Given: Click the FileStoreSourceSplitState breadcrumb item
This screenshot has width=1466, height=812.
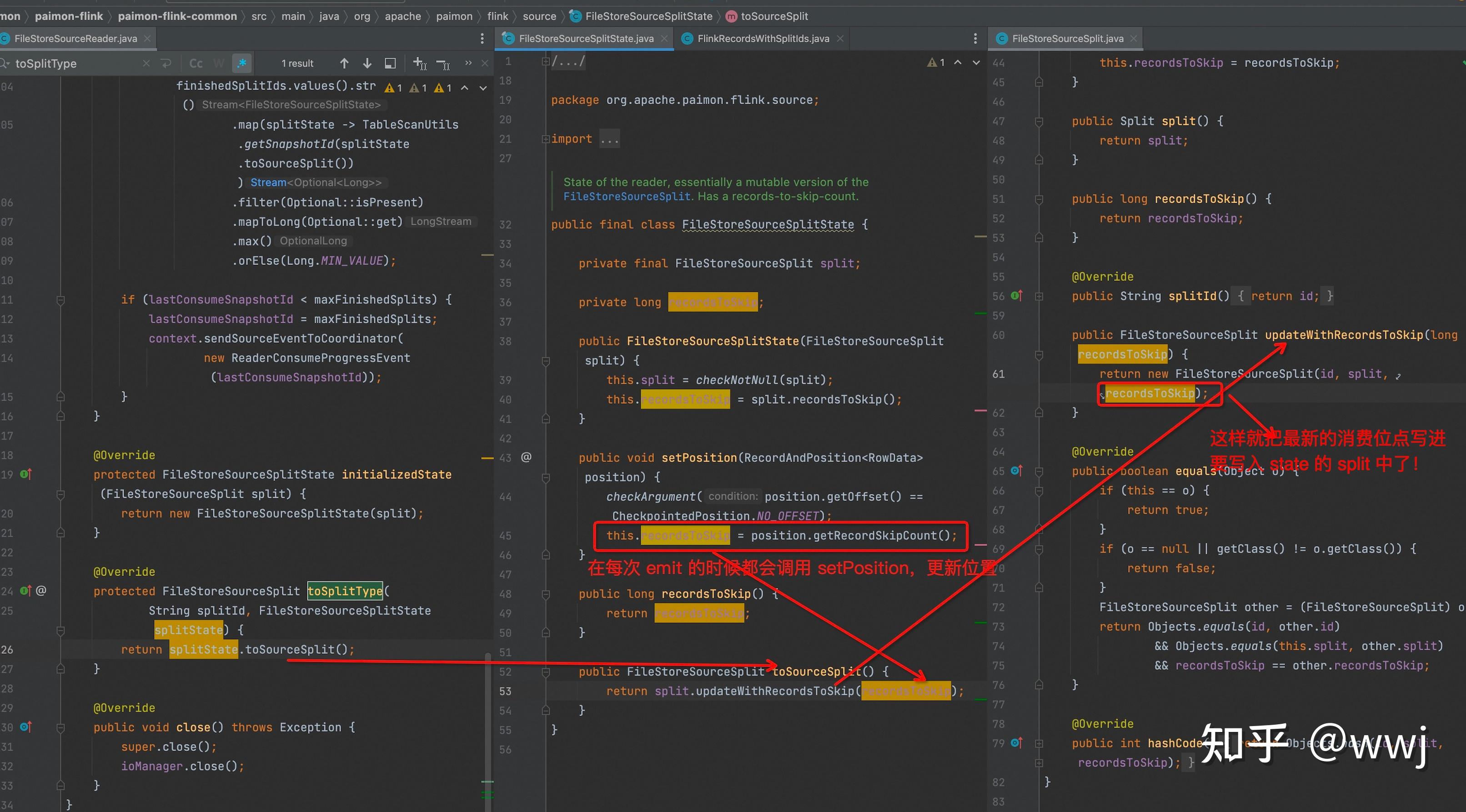Looking at the screenshot, I should tap(648, 16).
